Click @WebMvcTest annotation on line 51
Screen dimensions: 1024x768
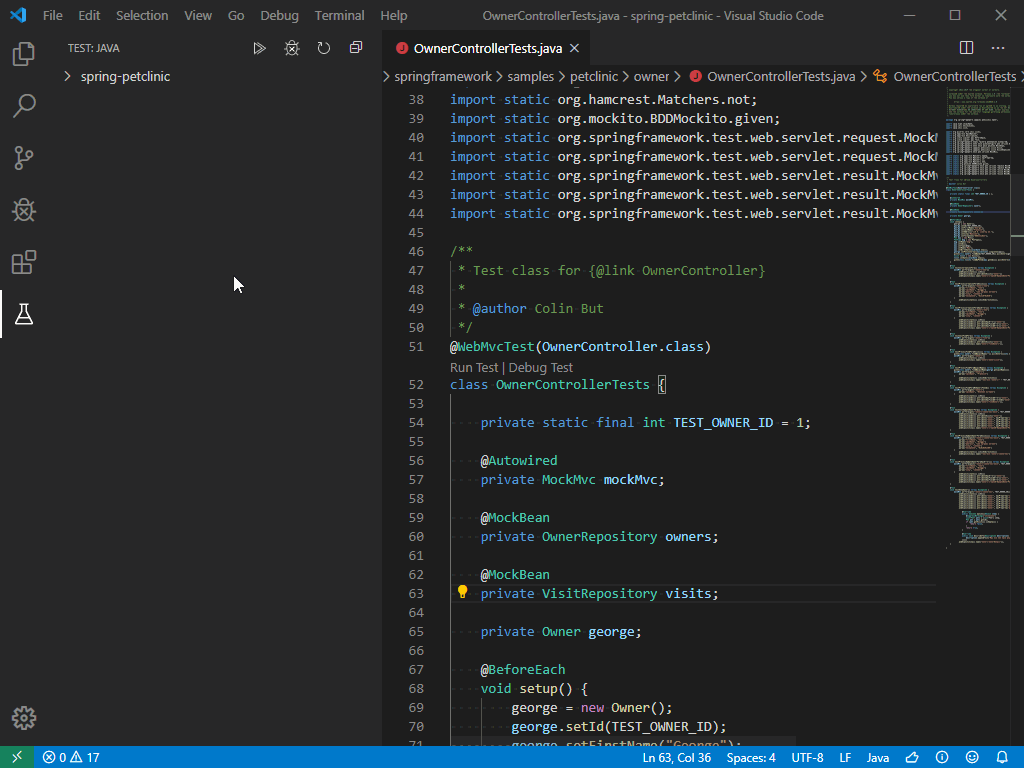pyautogui.click(x=492, y=346)
